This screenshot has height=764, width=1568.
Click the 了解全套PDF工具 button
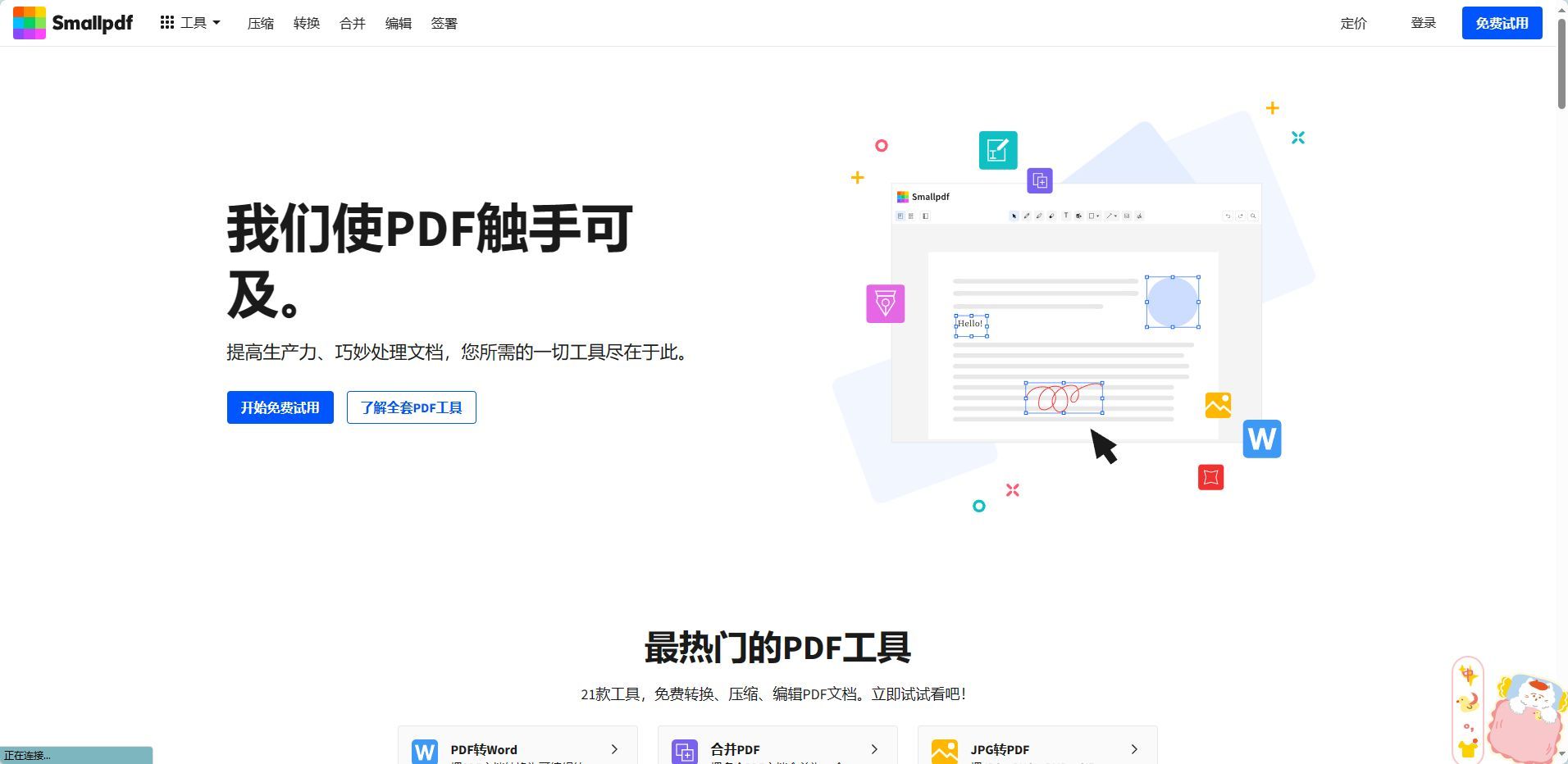(412, 407)
